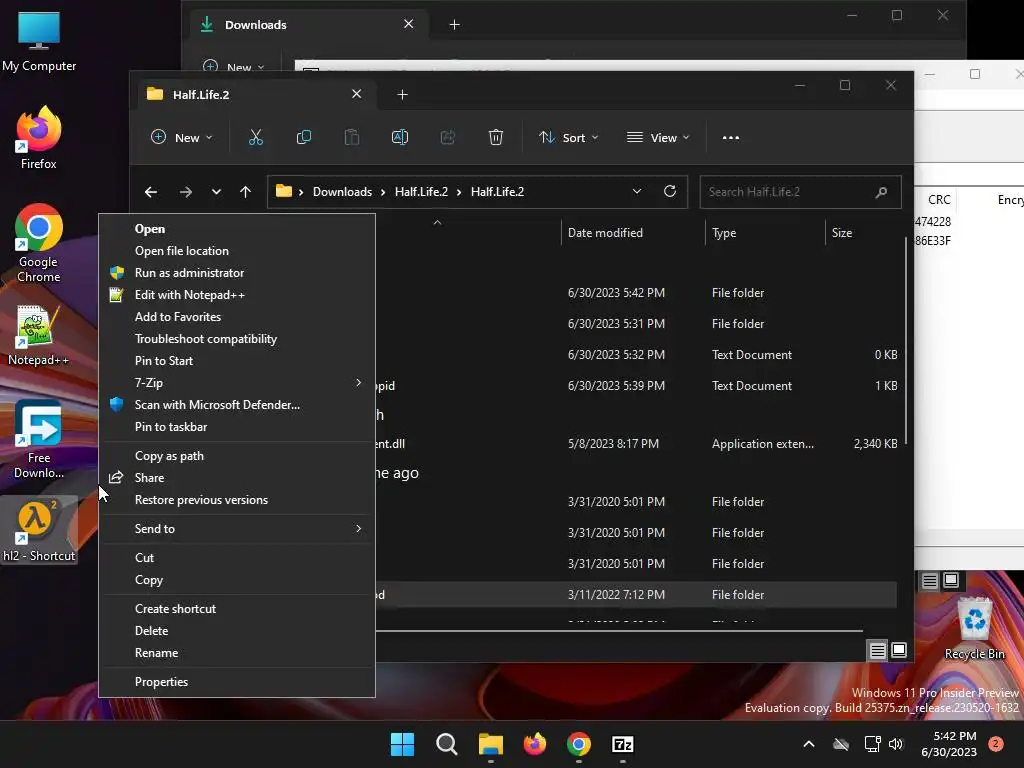Select the hl2 - Shortcut desktop icon
This screenshot has height=768, width=1024.
pyautogui.click(x=39, y=530)
